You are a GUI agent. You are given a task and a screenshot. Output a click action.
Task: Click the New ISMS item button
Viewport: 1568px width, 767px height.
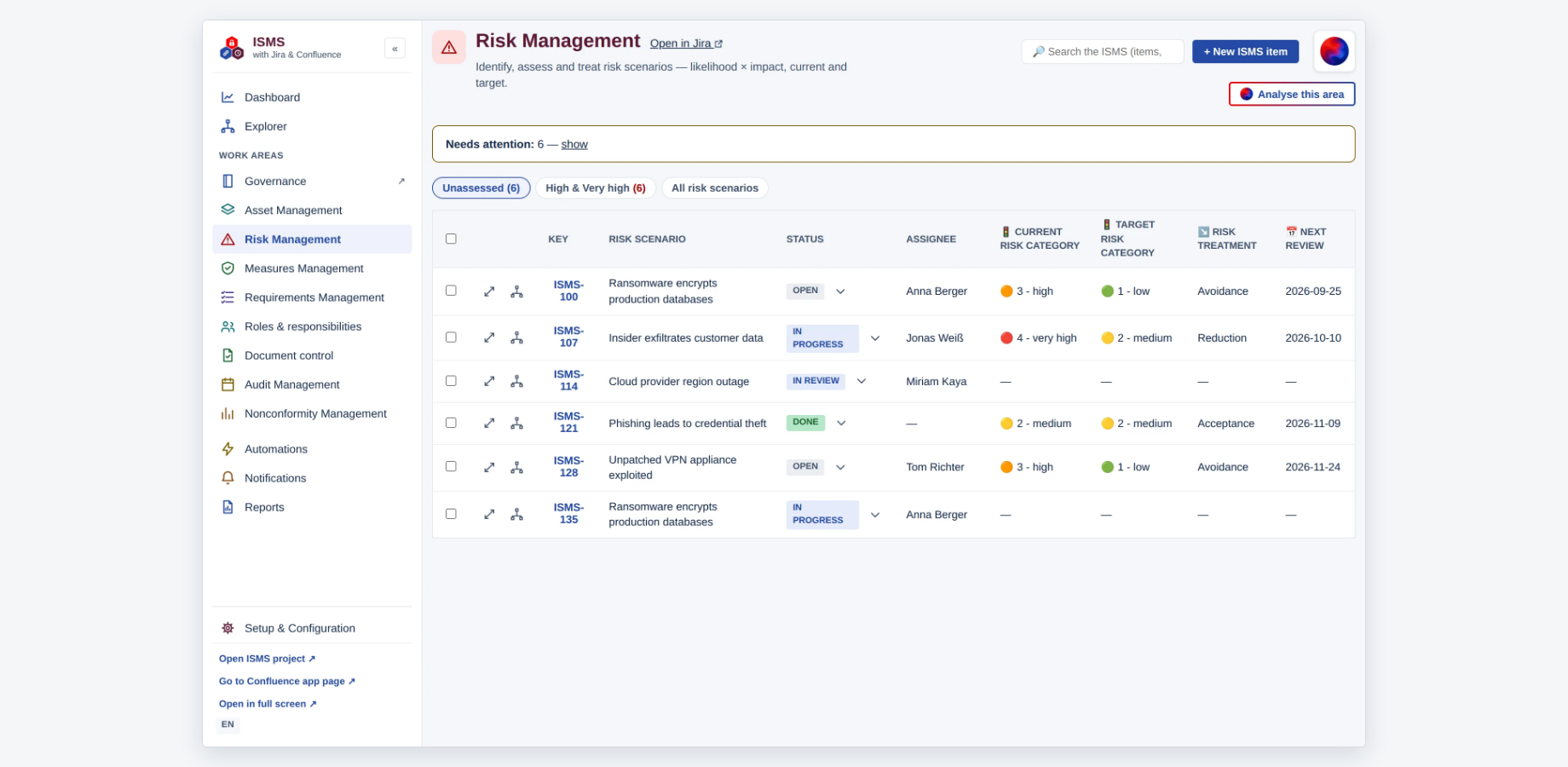[x=1245, y=51]
